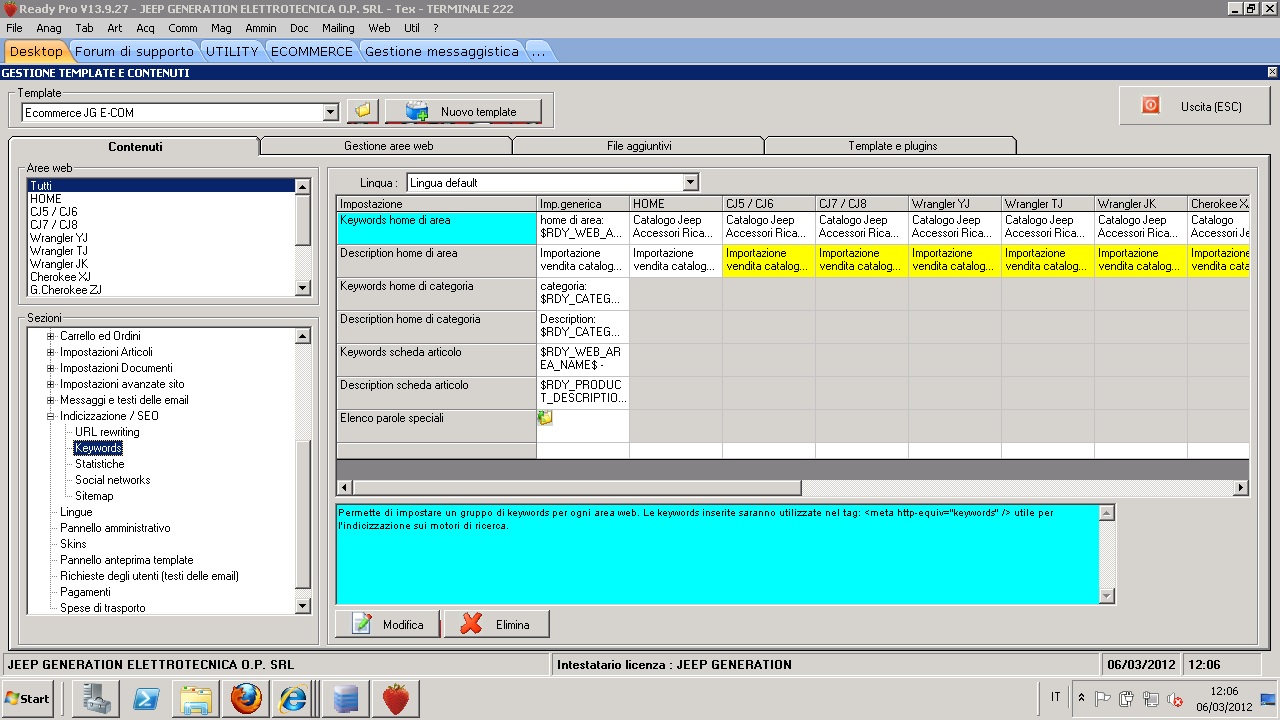Click the strawberry Ready Pro taskbar icon

pos(395,698)
